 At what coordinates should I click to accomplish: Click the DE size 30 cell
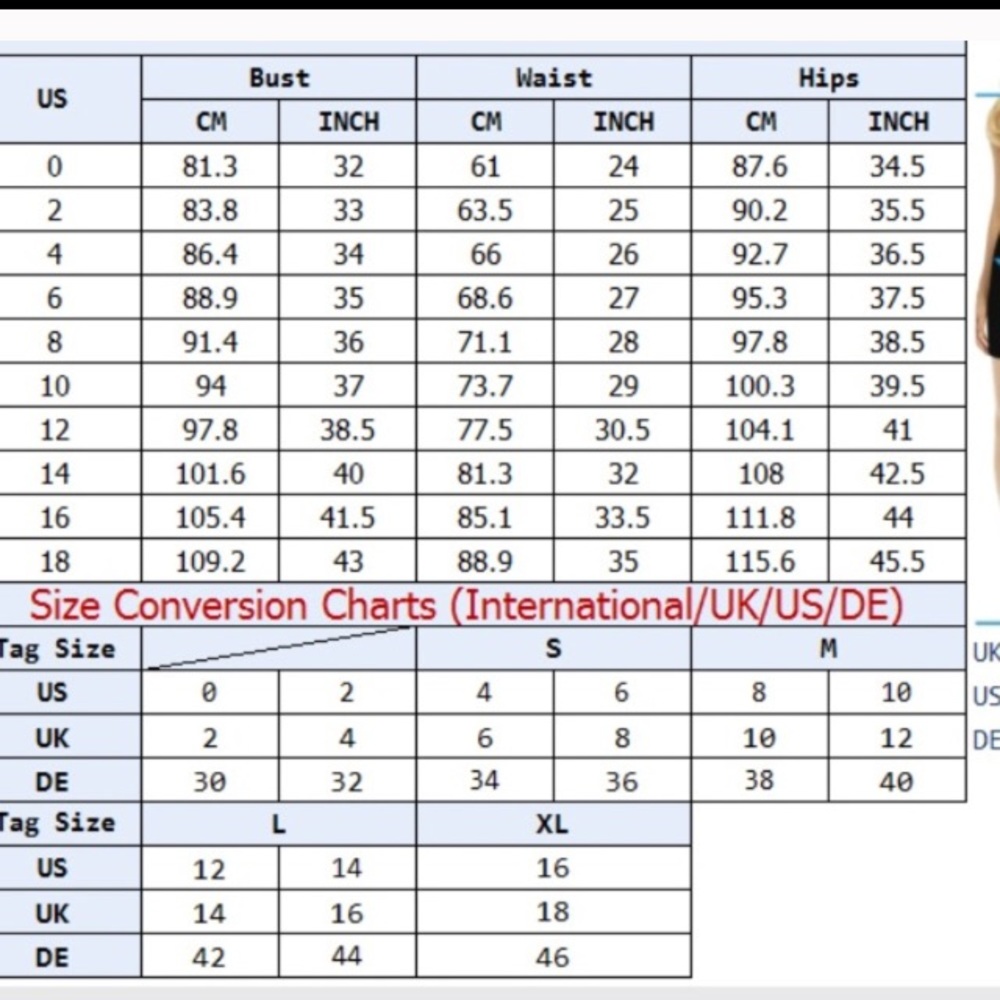[210, 781]
